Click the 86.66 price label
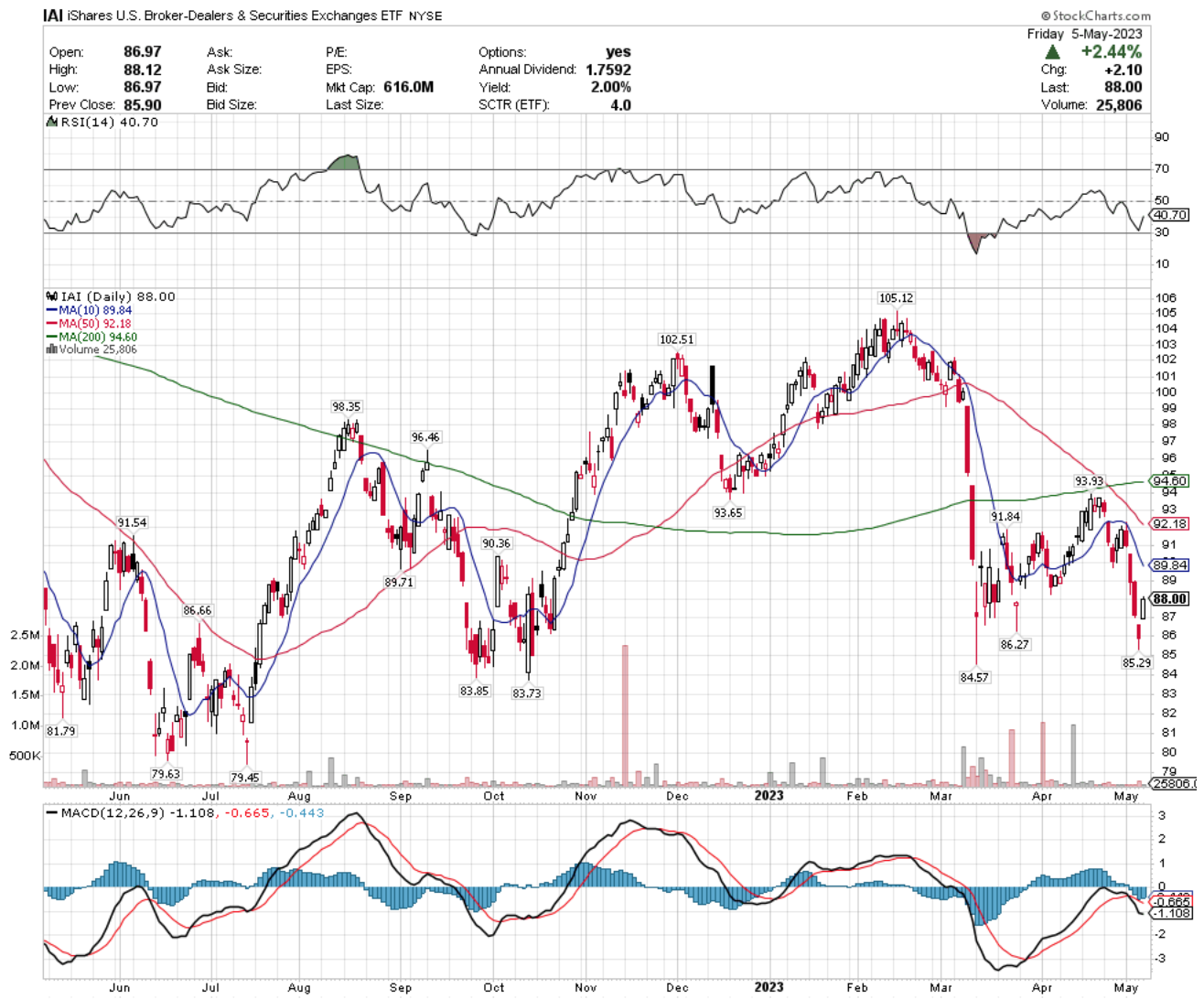The width and height of the screenshot is (1204, 999). point(198,611)
